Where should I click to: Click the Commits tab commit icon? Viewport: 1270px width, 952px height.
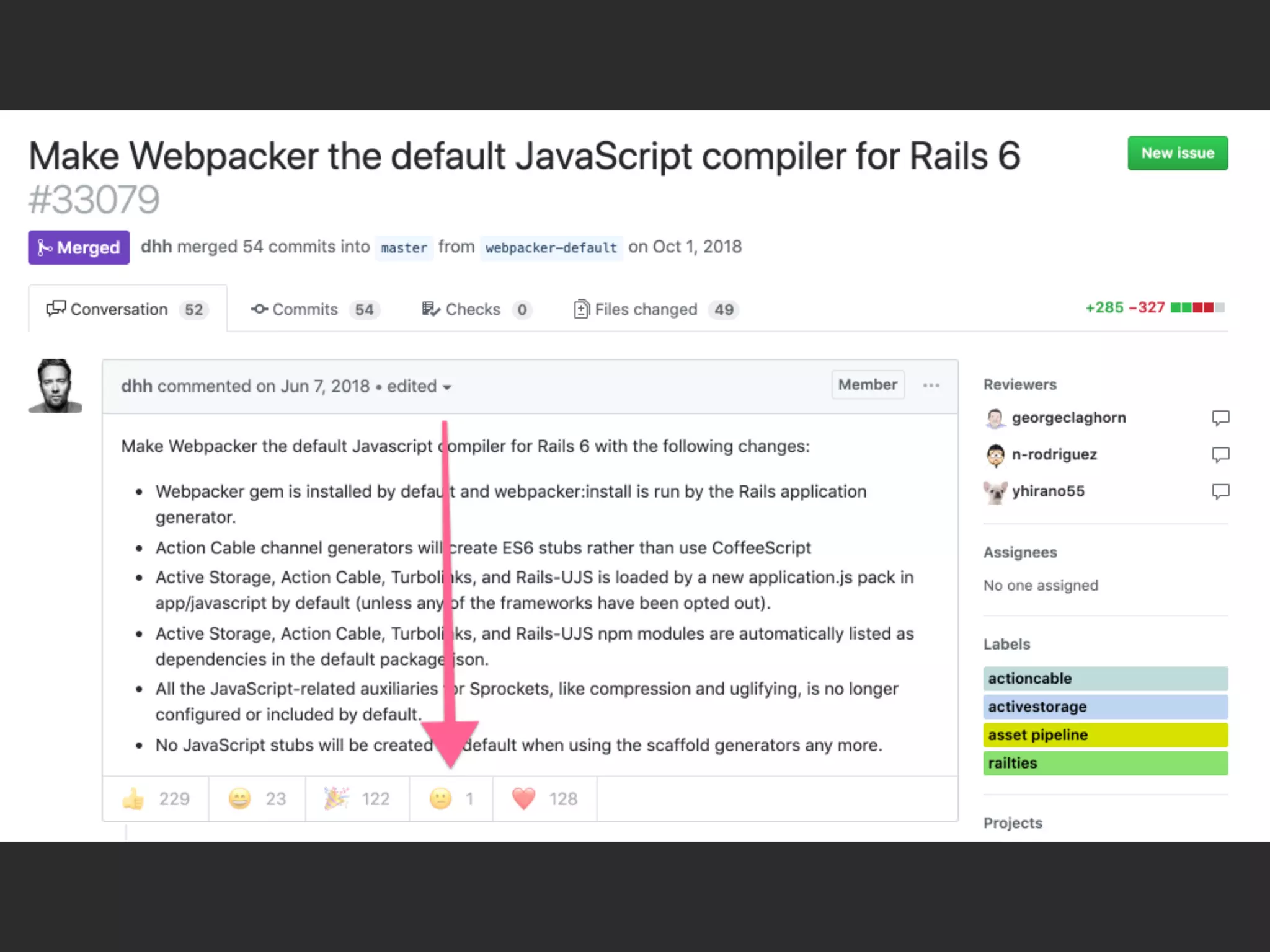click(x=259, y=309)
